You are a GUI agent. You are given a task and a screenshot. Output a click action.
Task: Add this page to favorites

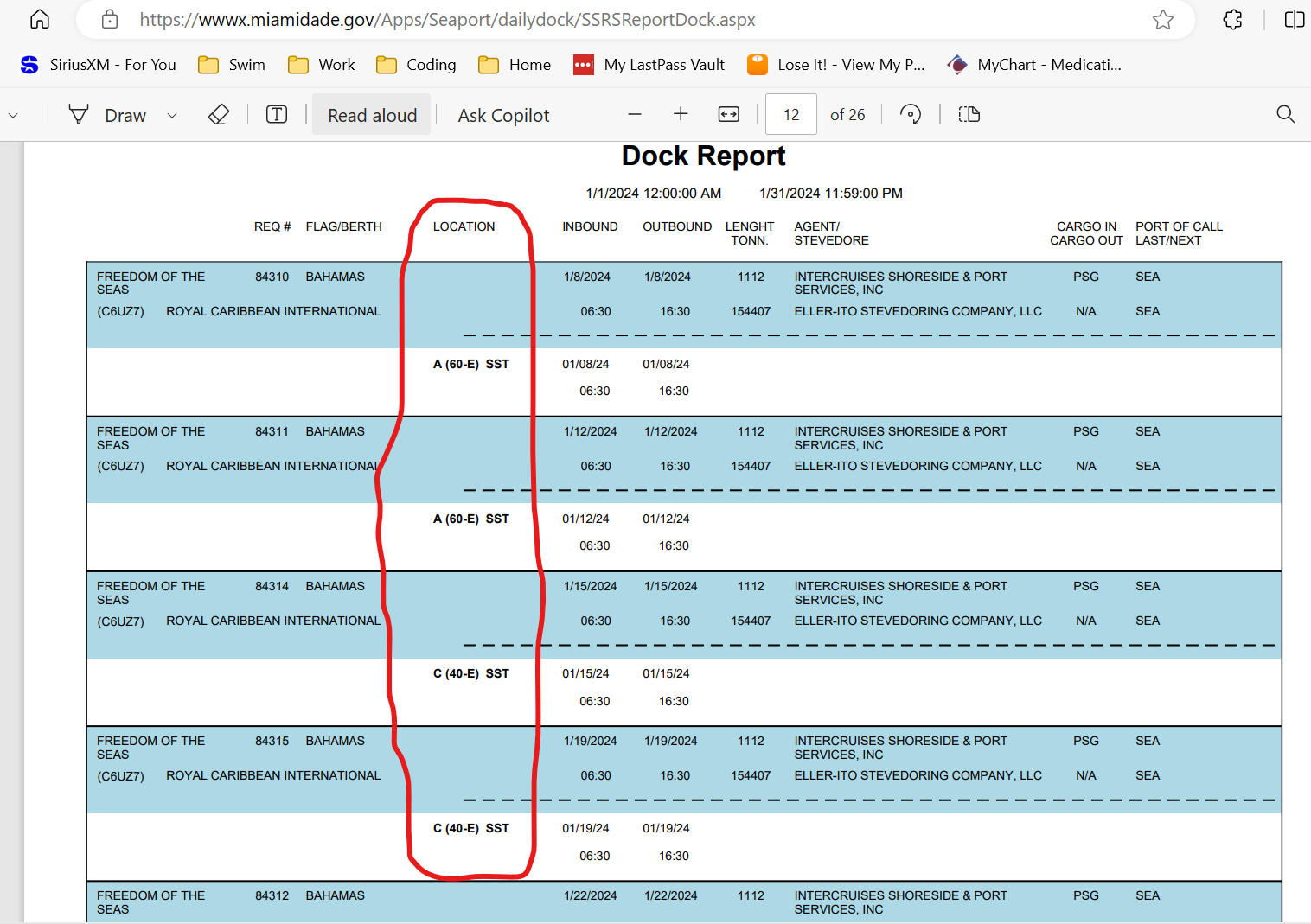click(1162, 19)
